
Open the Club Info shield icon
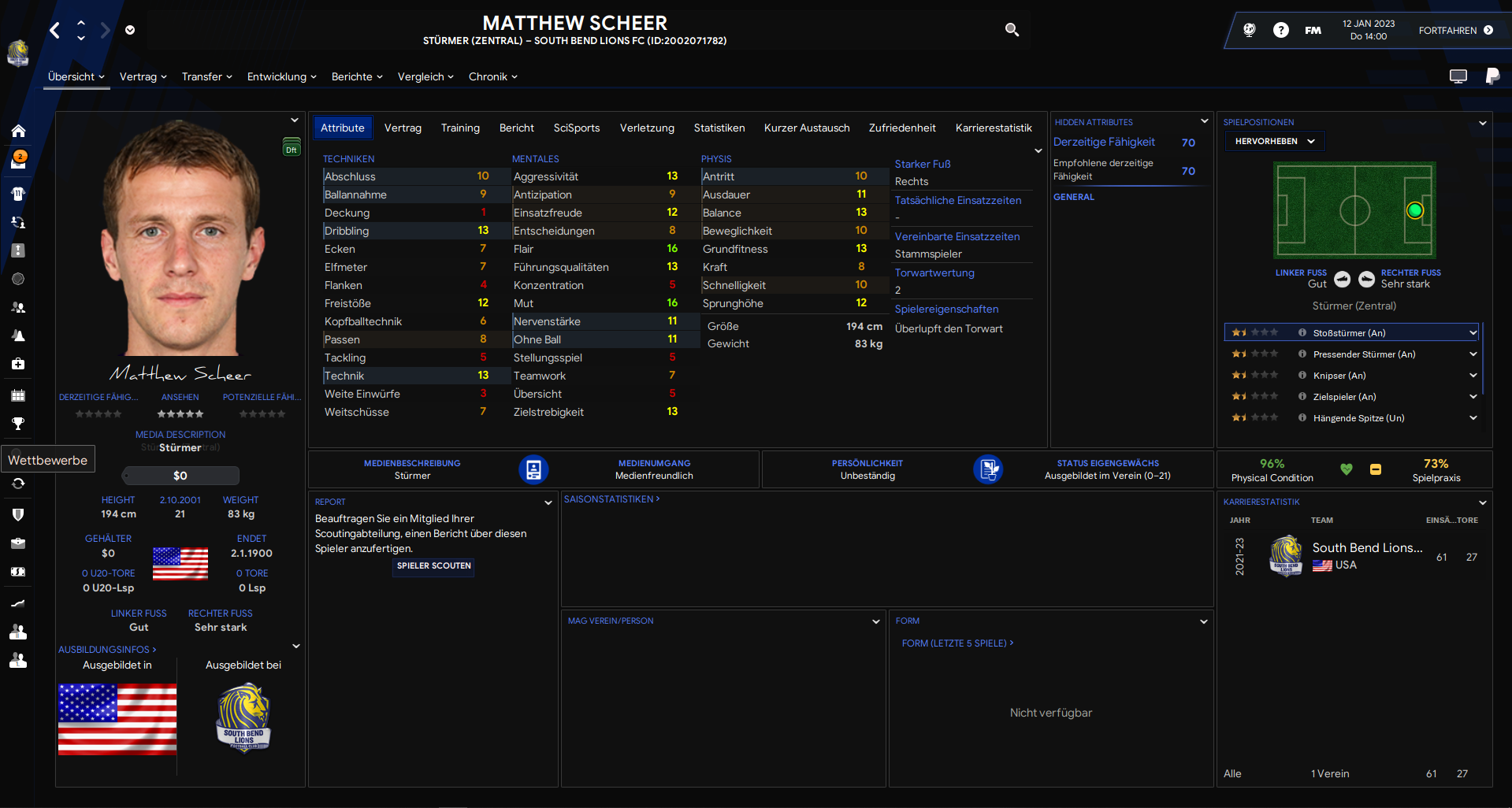18,514
